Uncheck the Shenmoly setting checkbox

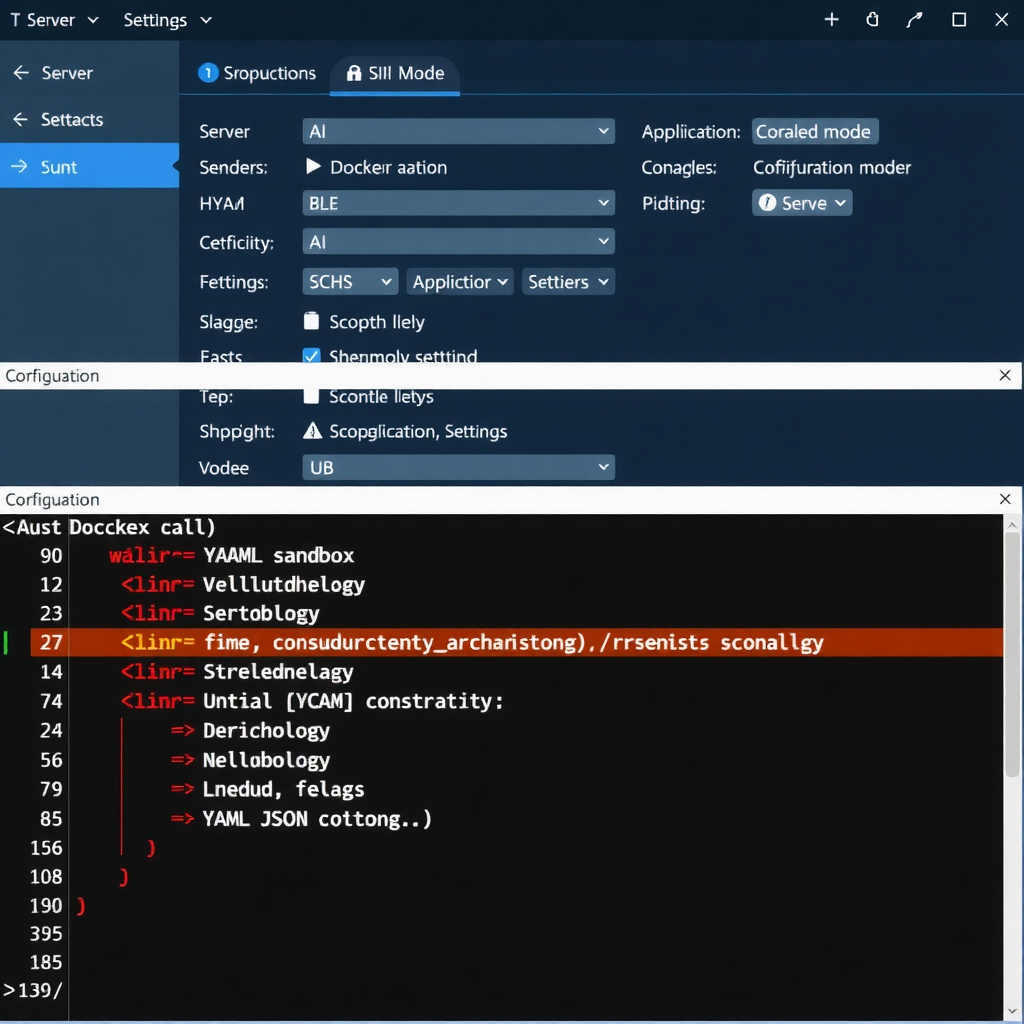(311, 356)
